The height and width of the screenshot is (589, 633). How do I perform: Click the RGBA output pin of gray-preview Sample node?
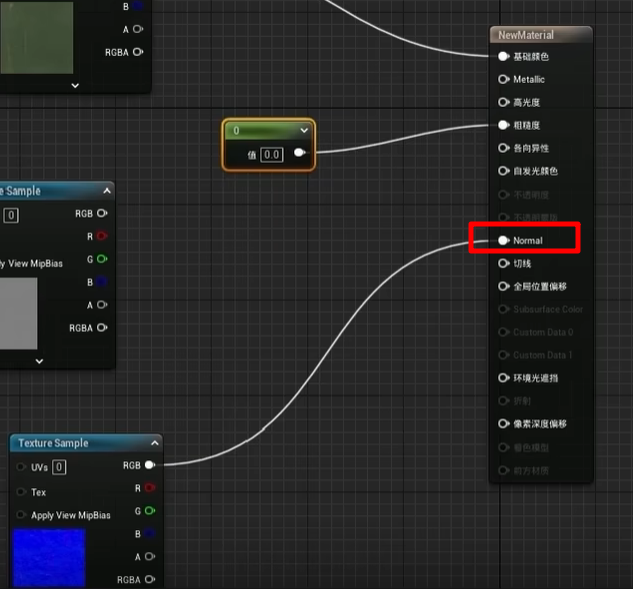pyautogui.click(x=102, y=327)
